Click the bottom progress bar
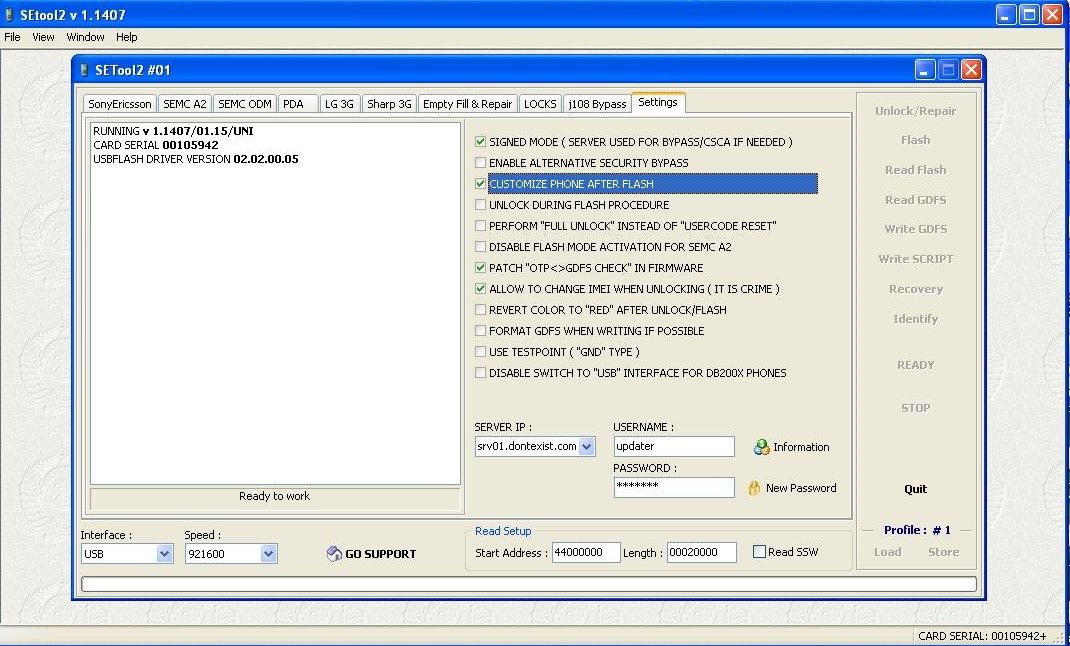Viewport: 1070px width, 646px height. tap(529, 584)
